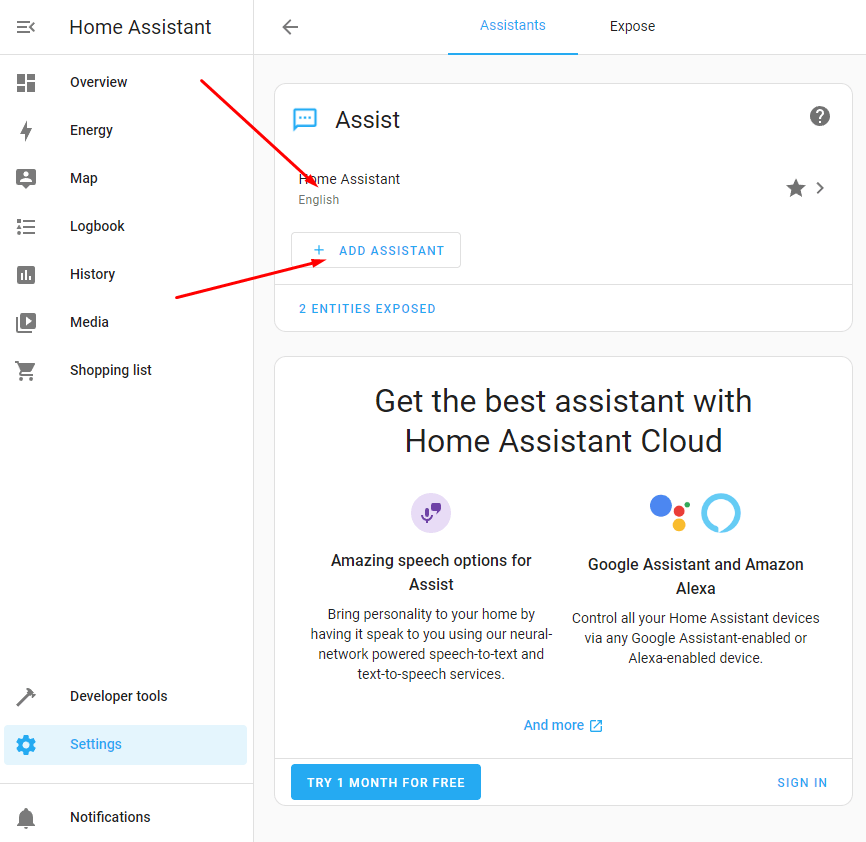The width and height of the screenshot is (866, 842).
Task: Click the Home Assistant sidebar title
Action: 140,27
